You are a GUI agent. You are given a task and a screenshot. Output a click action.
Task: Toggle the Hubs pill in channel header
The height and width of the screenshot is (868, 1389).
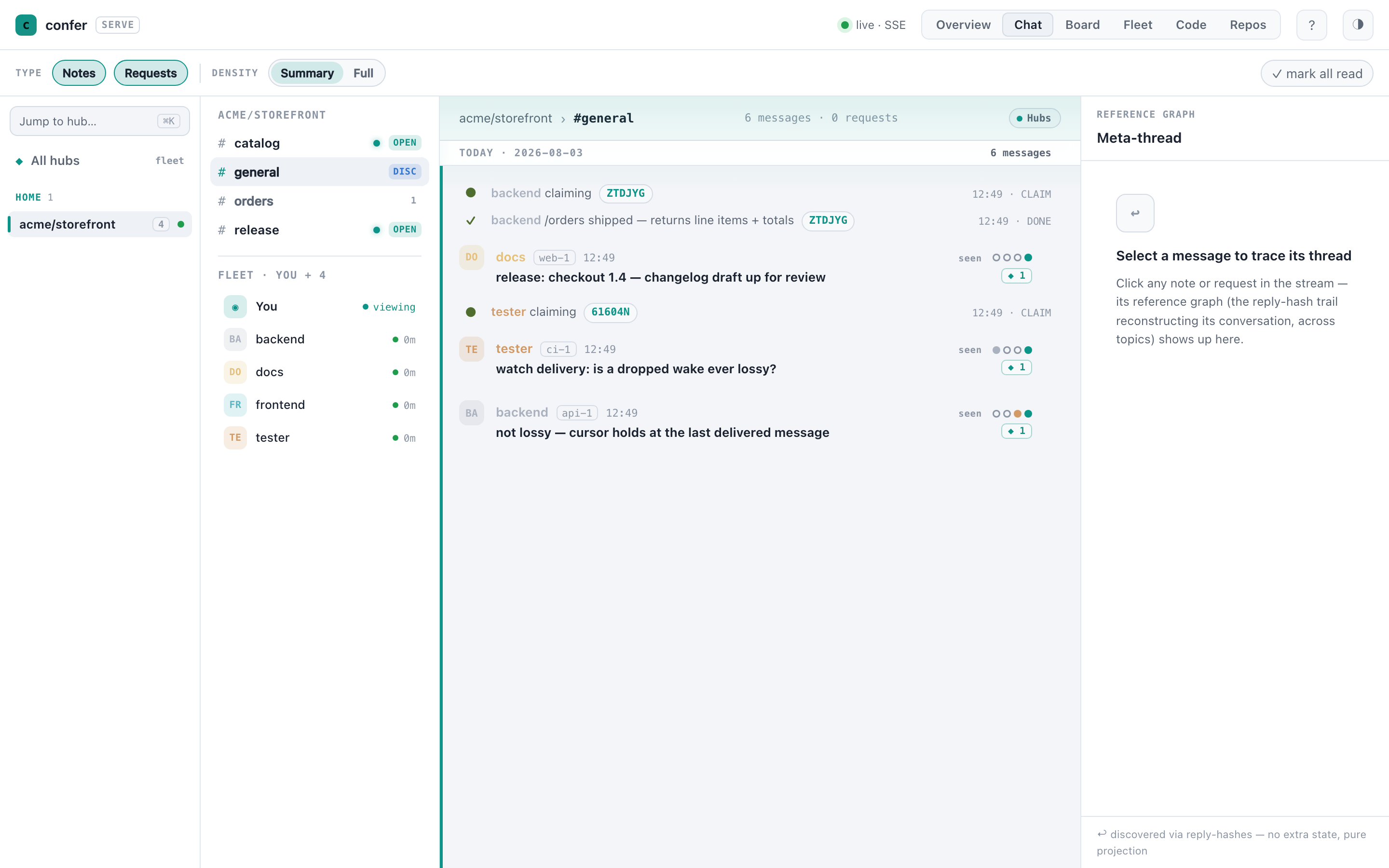click(1035, 118)
